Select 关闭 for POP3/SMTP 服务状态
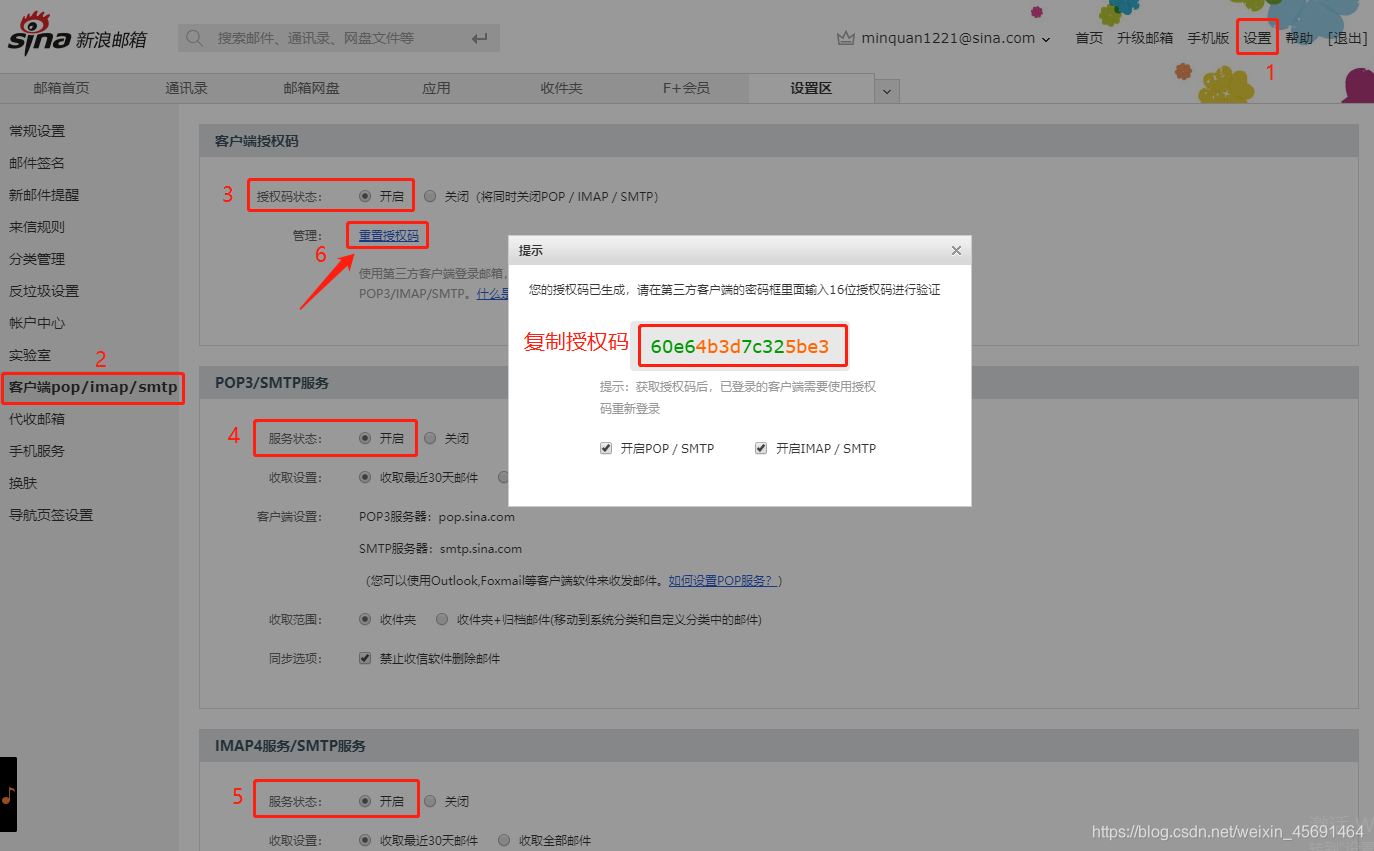1374x851 pixels. 430,438
